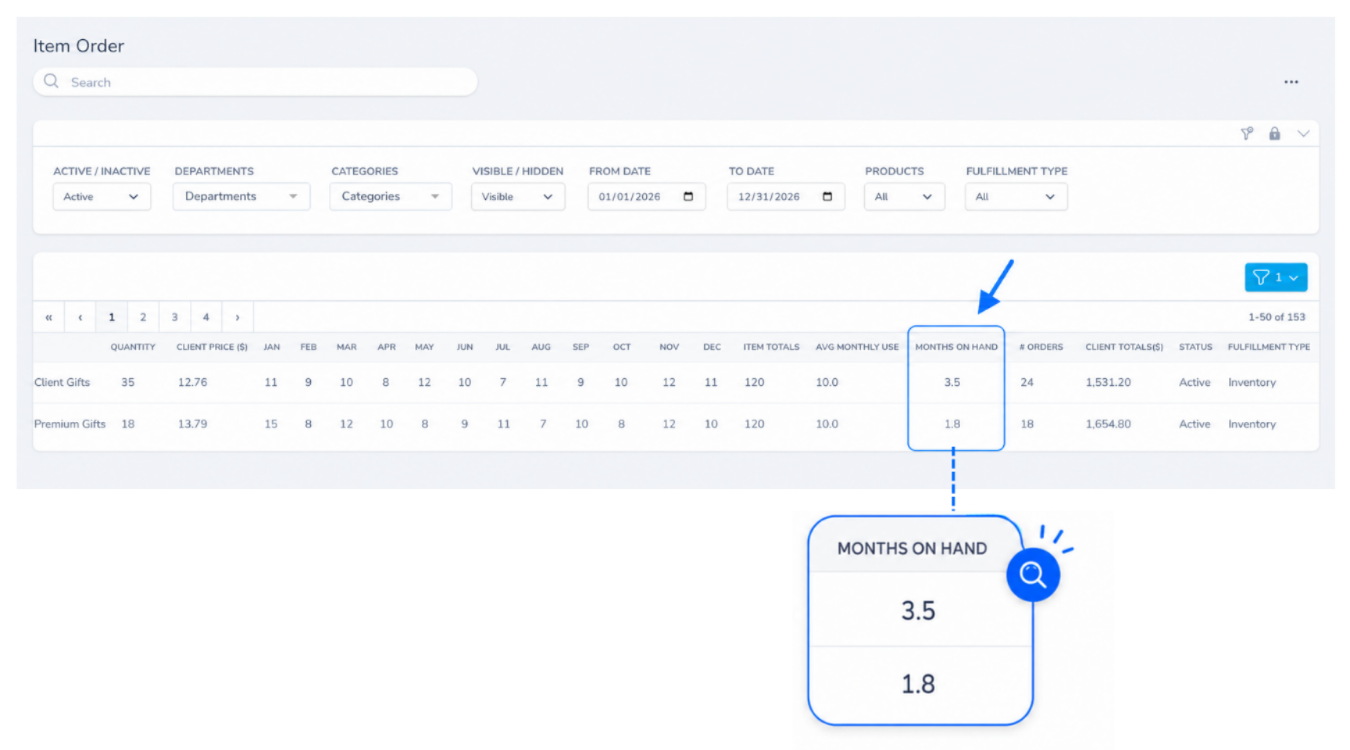Sort by Client Price ($) column header
1350x750 pixels.
[x=212, y=347]
